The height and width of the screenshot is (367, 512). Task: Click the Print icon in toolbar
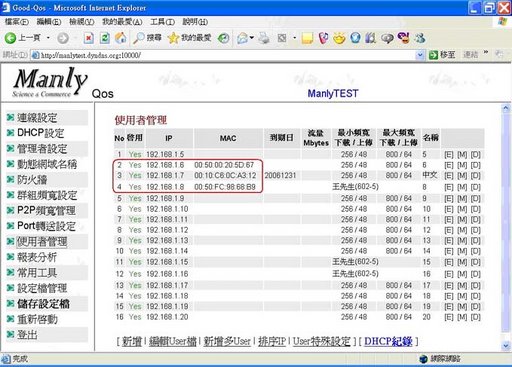coord(264,38)
